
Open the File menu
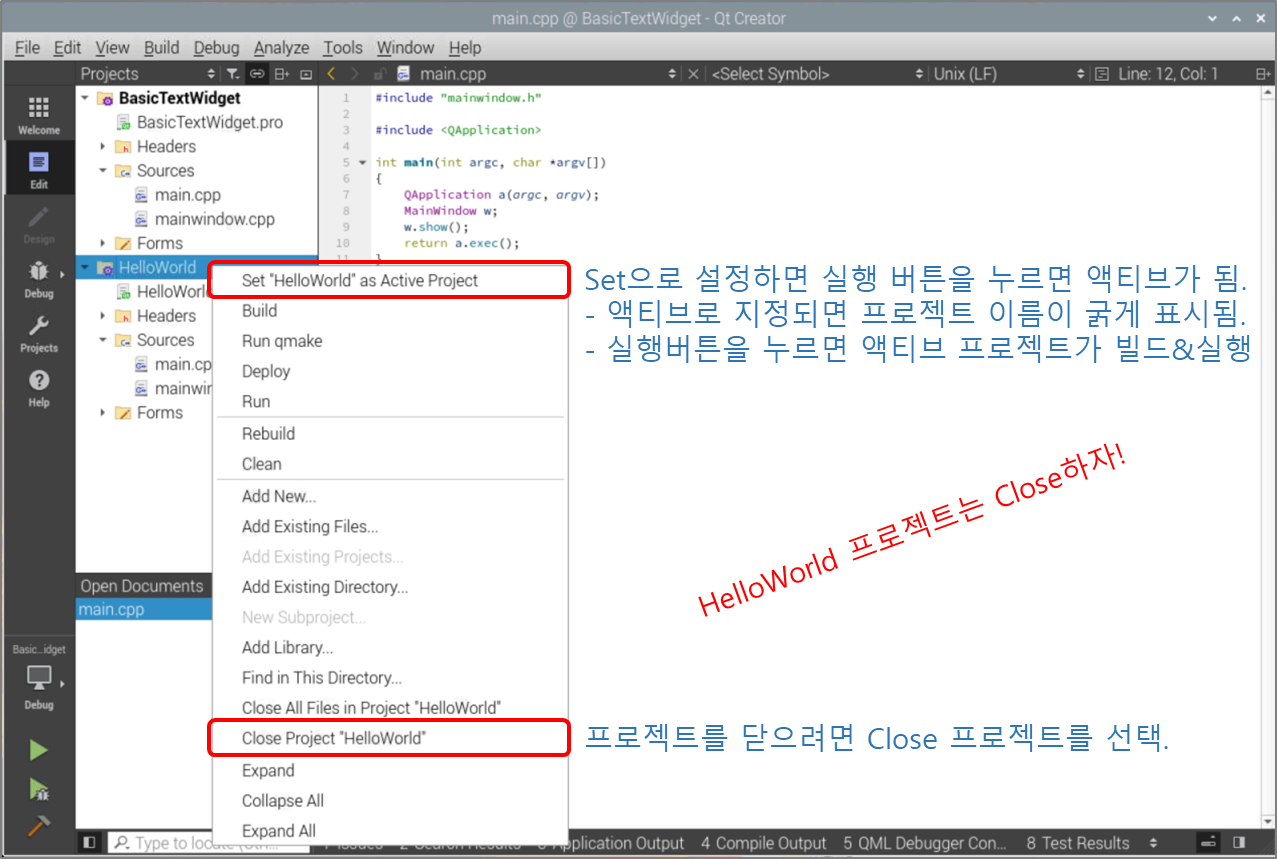(x=27, y=47)
